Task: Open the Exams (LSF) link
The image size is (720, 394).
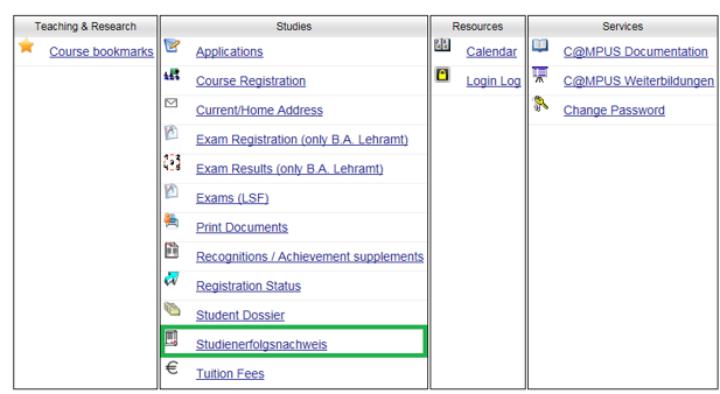Action: [x=232, y=198]
